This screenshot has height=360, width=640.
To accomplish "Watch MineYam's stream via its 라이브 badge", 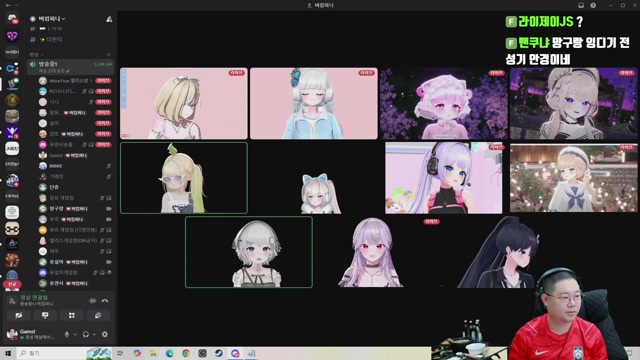I will coord(103,81).
